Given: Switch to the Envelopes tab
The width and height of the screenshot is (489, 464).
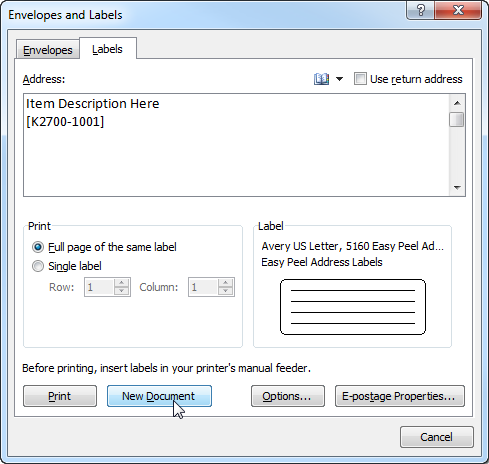Looking at the screenshot, I should pyautogui.click(x=48, y=50).
